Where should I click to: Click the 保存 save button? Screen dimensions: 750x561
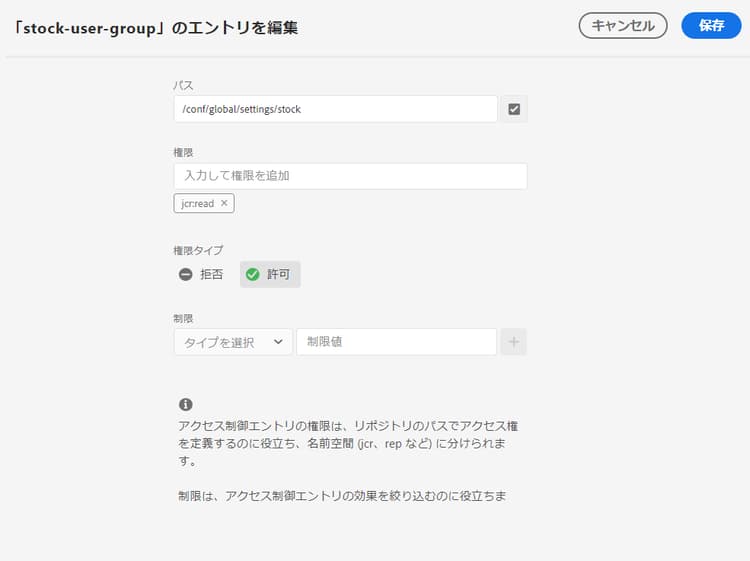point(711,25)
